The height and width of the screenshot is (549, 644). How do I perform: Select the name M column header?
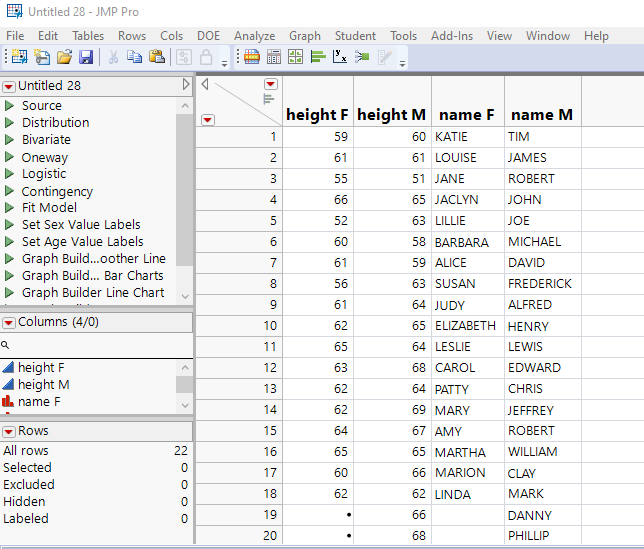(543, 101)
